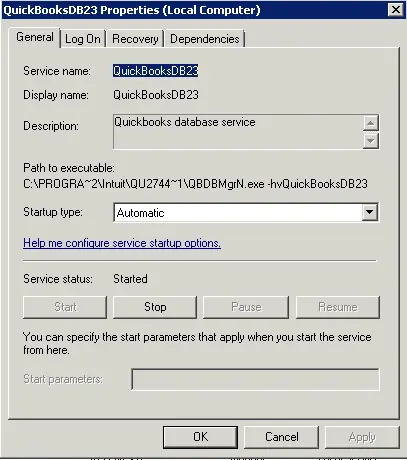Open the Dependencies tab
Screen dimensions: 407x460
coord(205,39)
